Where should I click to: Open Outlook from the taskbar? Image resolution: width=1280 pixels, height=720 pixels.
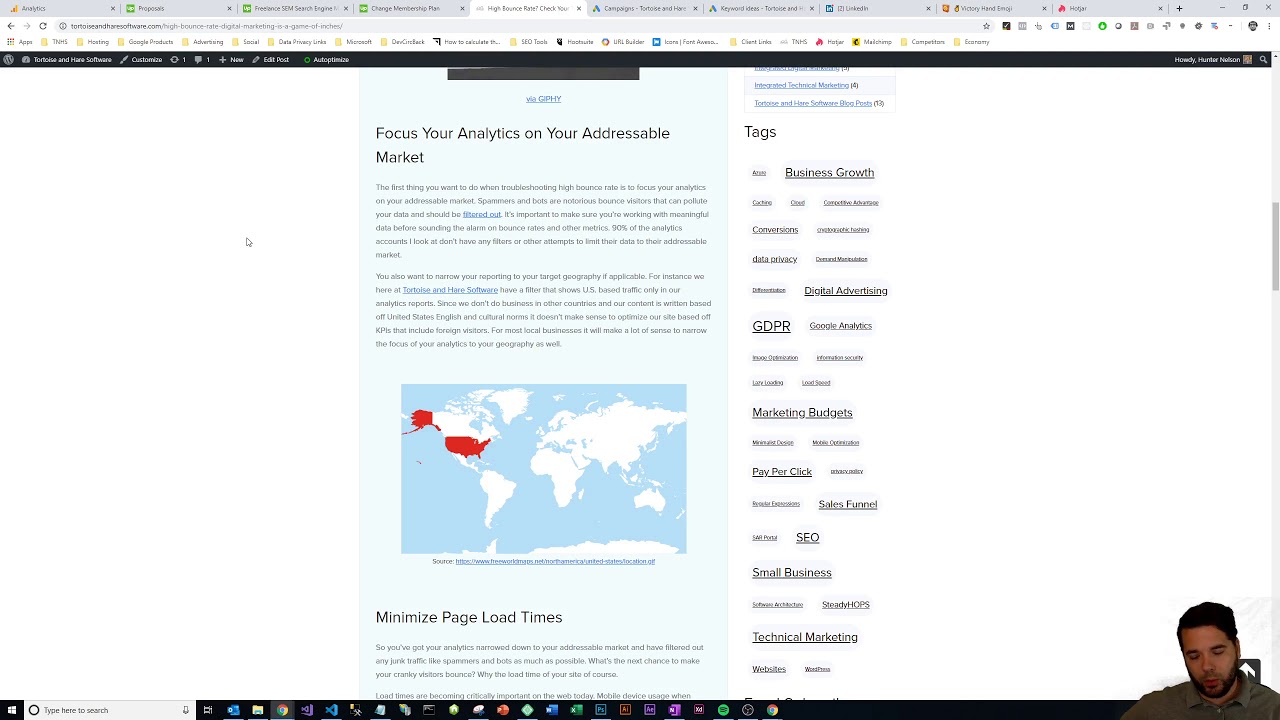point(233,710)
